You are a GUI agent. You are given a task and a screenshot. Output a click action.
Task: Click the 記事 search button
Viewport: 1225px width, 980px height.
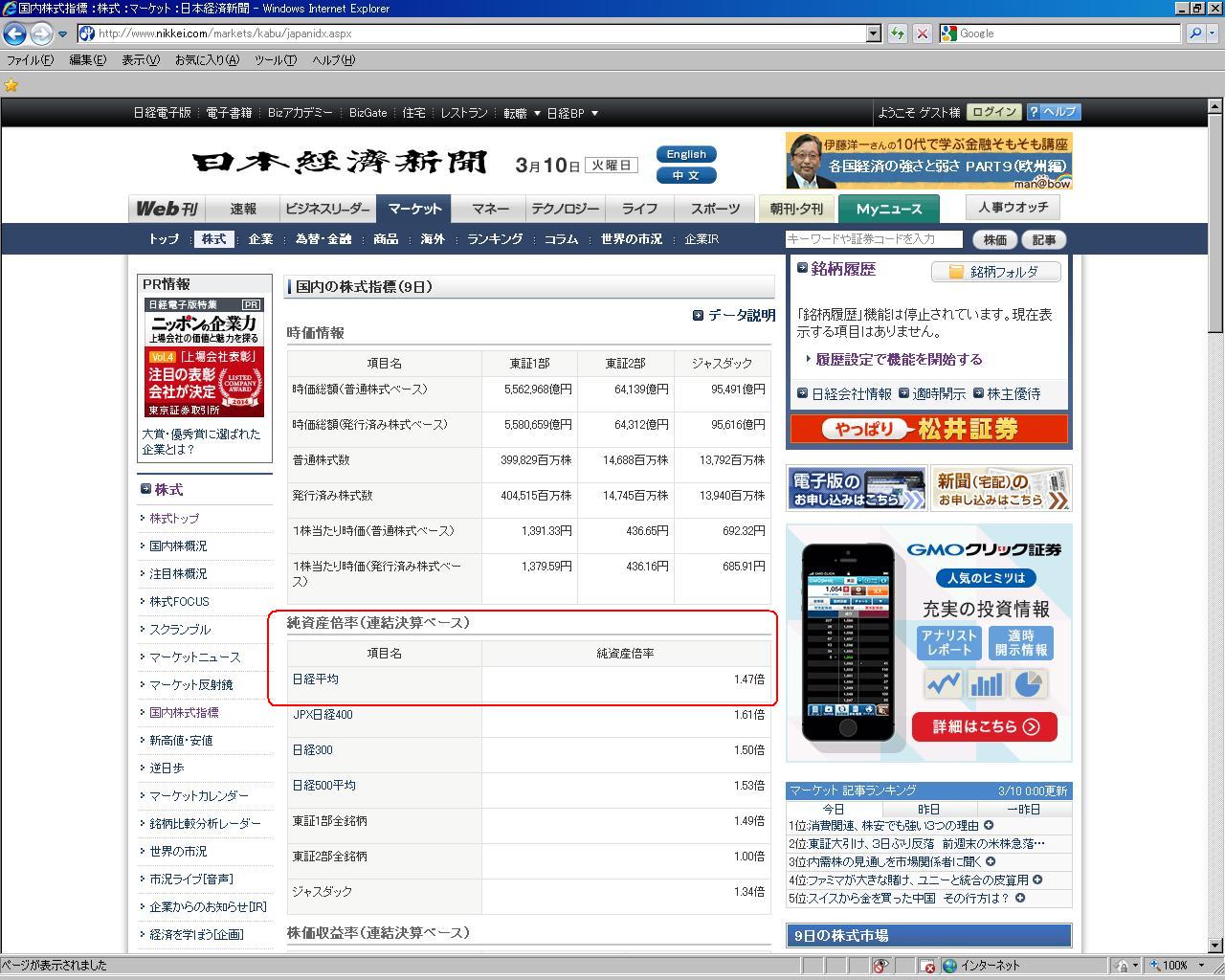[1044, 240]
